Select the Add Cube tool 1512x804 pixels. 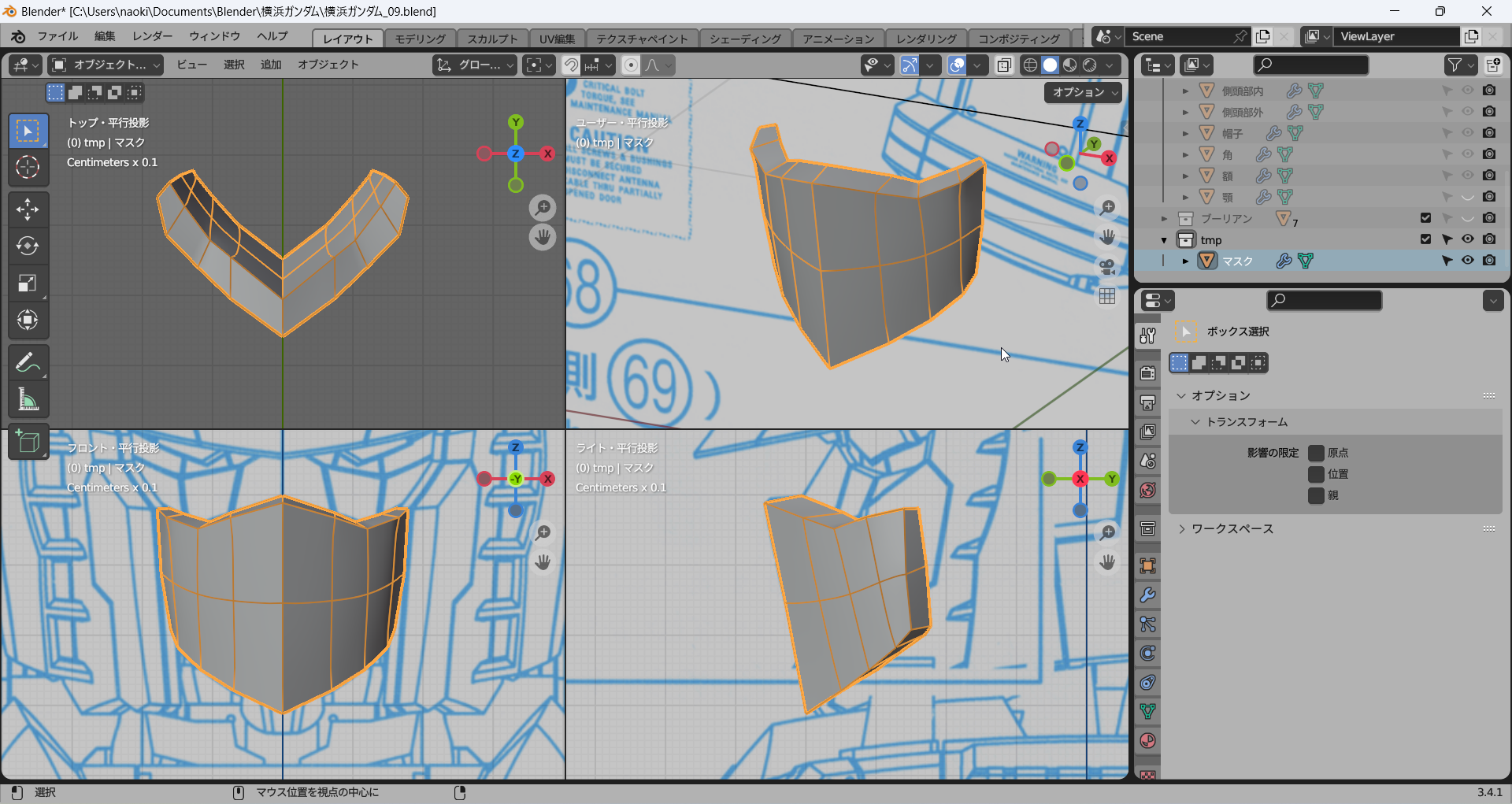(28, 443)
